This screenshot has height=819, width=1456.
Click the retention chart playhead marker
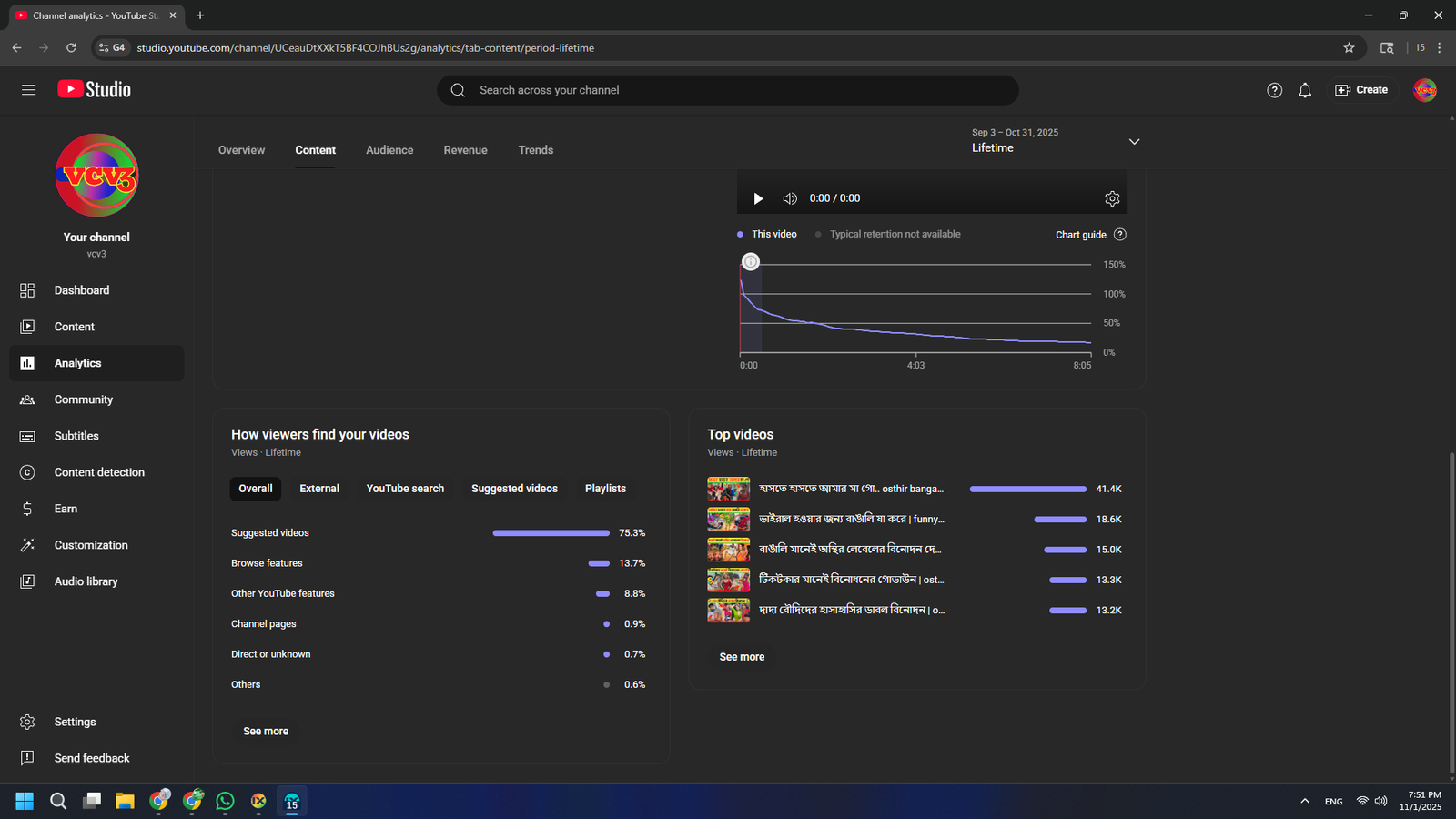tap(751, 262)
